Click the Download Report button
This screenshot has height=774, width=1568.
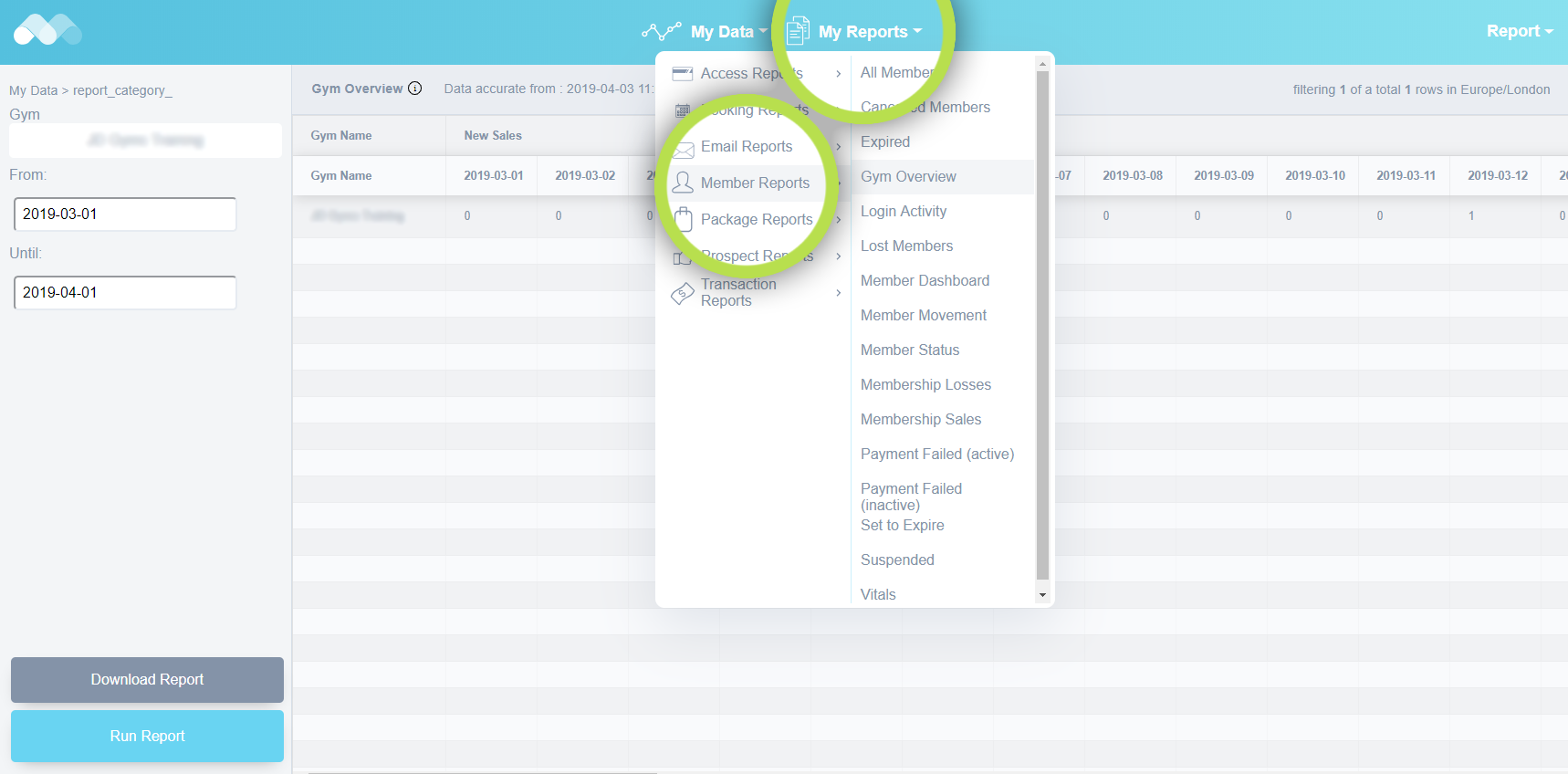(147, 680)
